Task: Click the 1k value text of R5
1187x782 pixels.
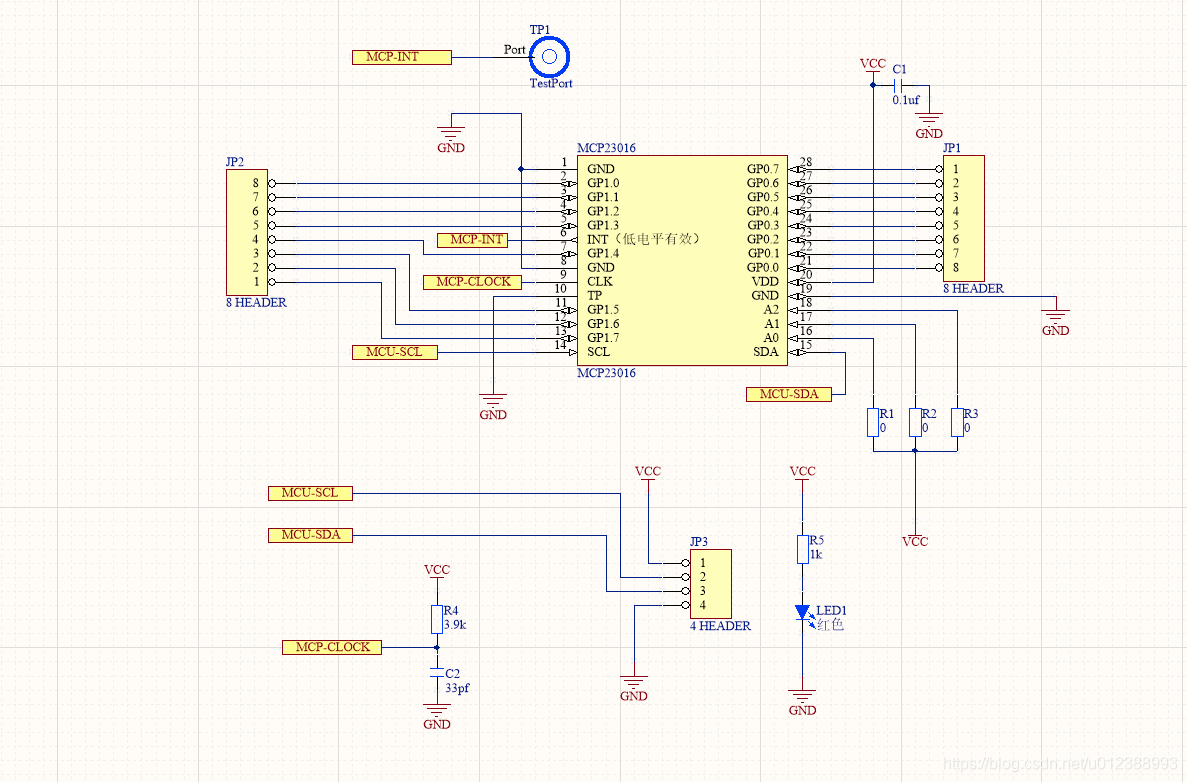Action: (816, 555)
